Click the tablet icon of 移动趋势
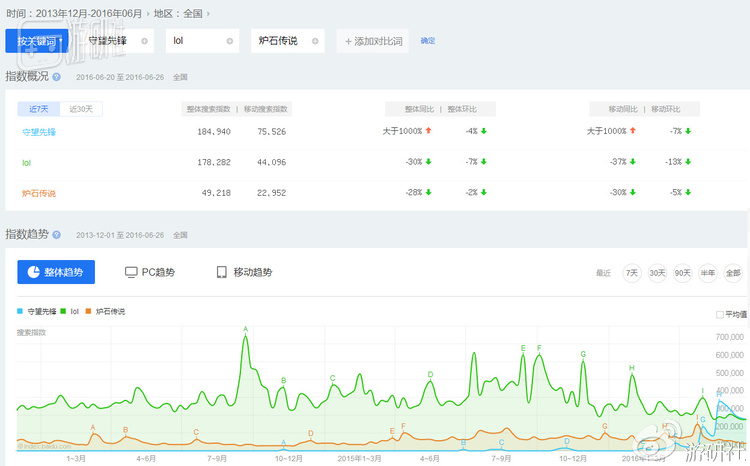 coord(221,272)
